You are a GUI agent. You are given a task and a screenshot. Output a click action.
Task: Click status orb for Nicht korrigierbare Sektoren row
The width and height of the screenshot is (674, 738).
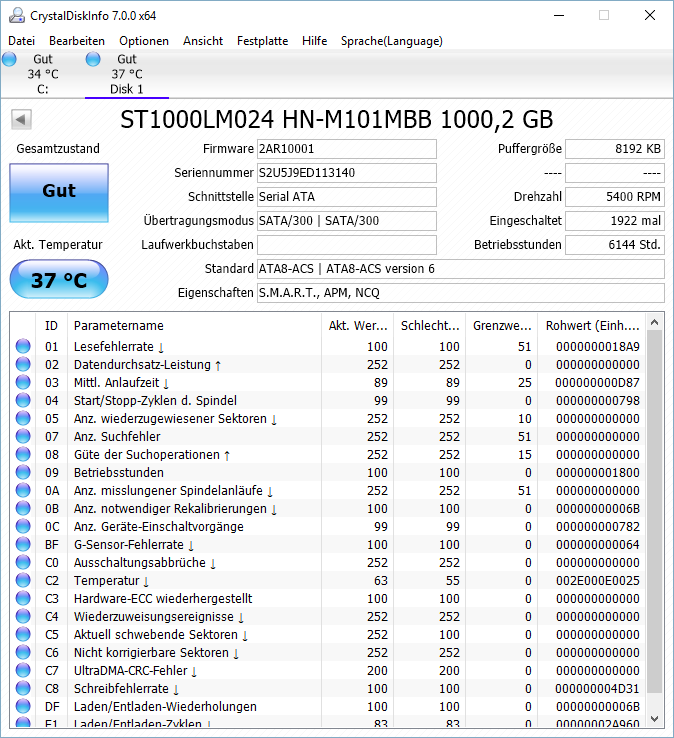click(23, 652)
